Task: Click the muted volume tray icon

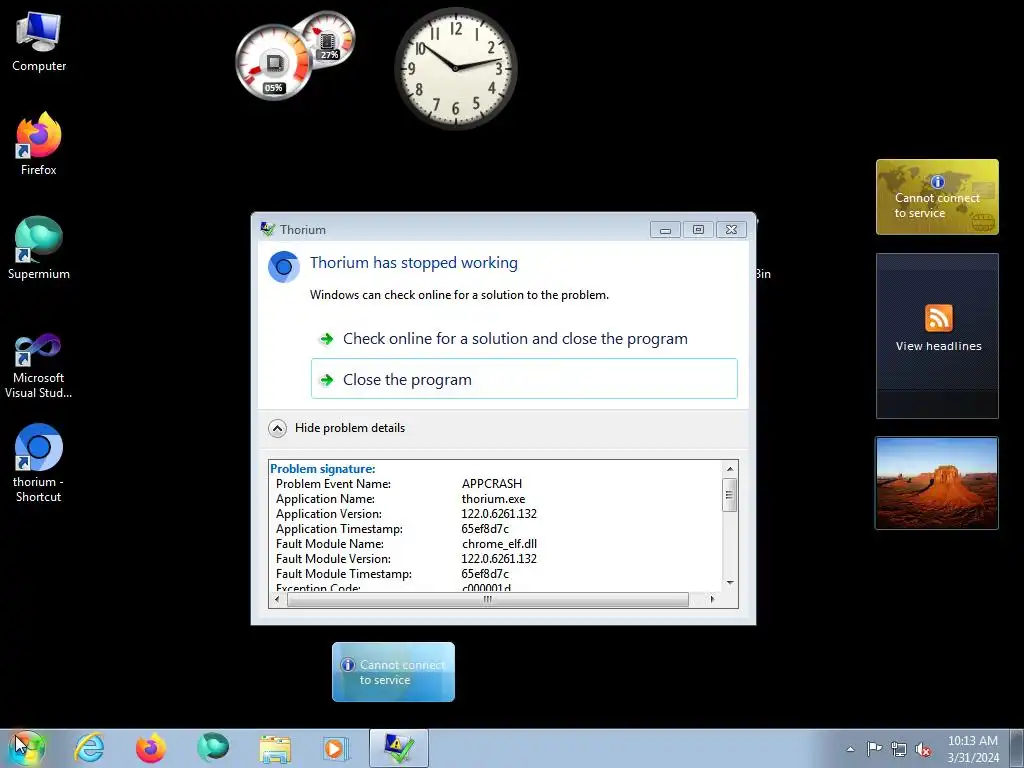Action: click(923, 749)
